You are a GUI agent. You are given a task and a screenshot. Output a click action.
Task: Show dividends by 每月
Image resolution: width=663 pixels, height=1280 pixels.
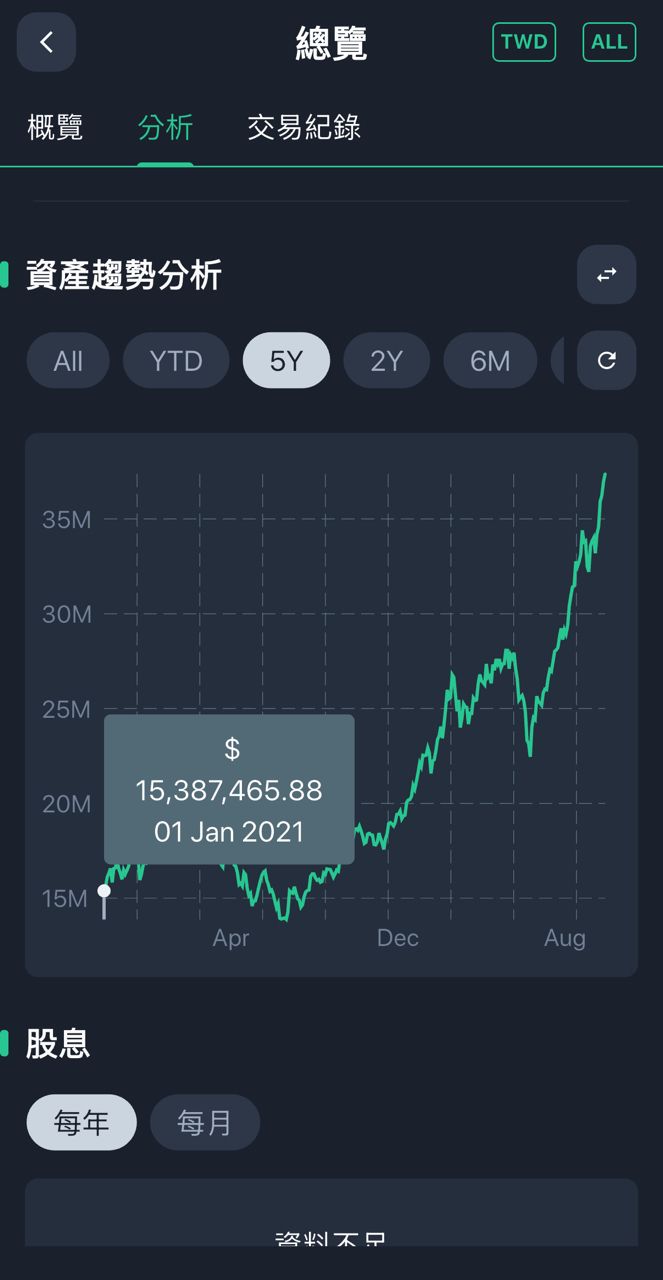205,1122
